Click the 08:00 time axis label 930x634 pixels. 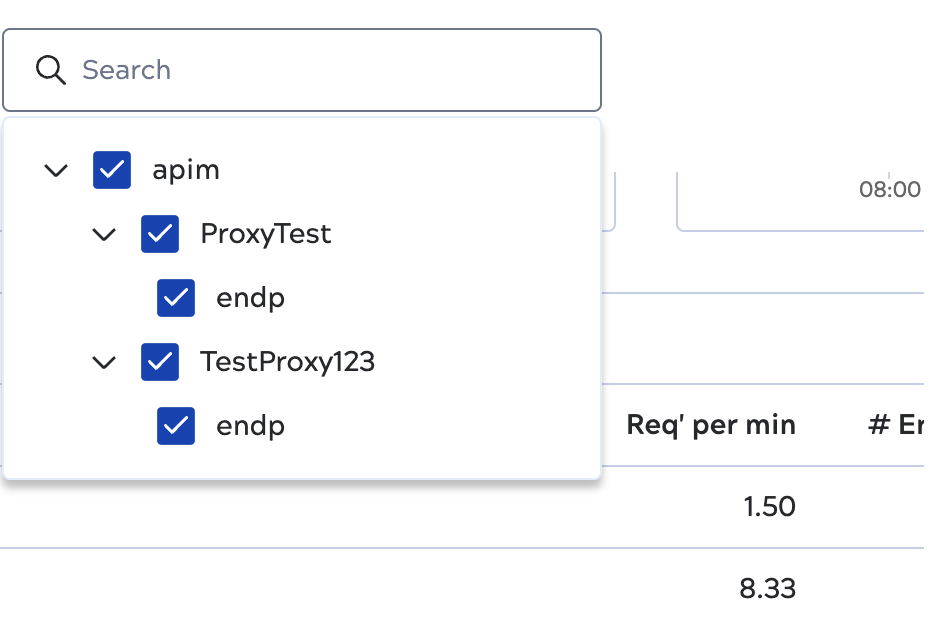tap(889, 190)
